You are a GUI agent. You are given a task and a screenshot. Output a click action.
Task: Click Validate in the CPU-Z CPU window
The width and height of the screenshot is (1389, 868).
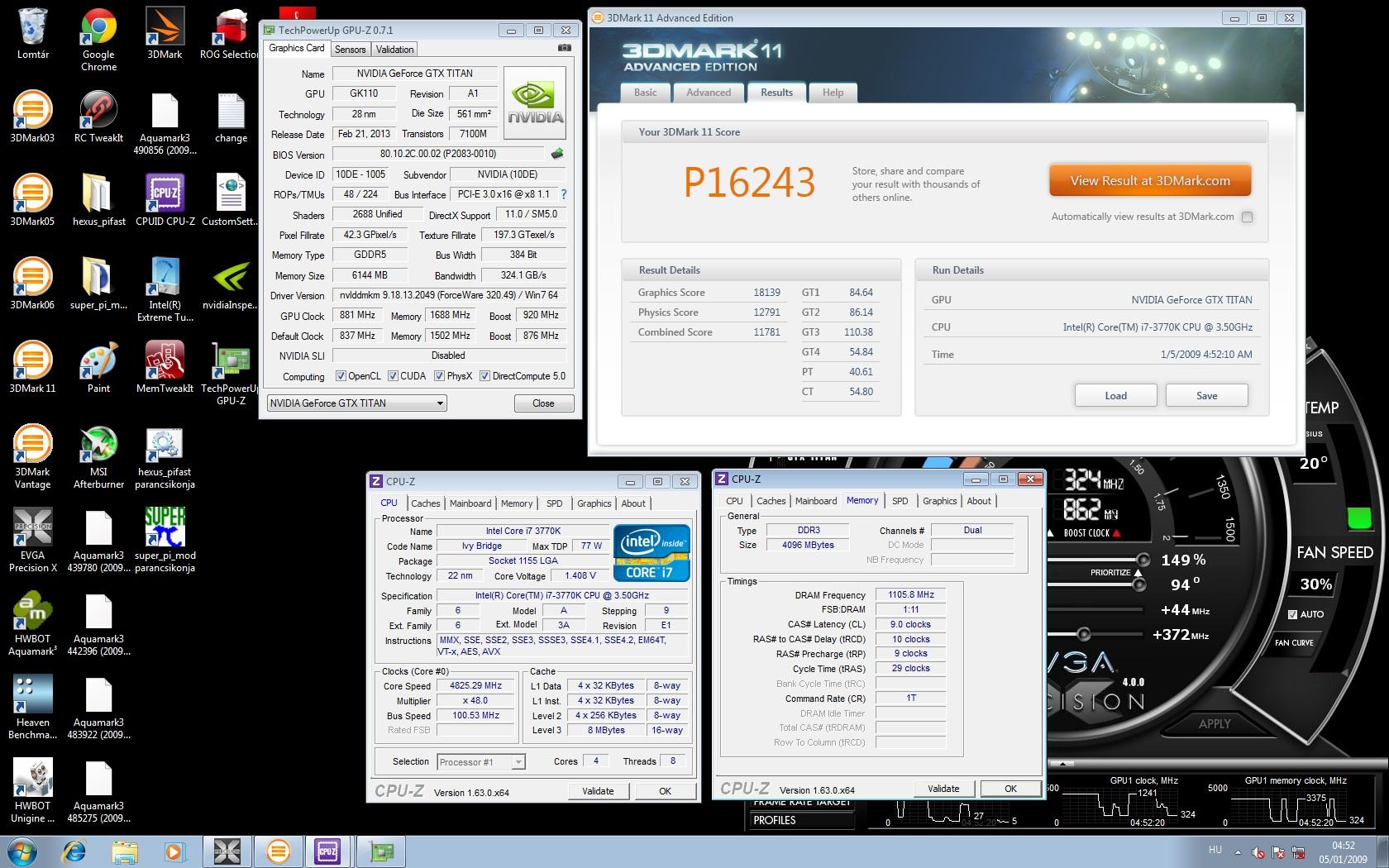[598, 791]
